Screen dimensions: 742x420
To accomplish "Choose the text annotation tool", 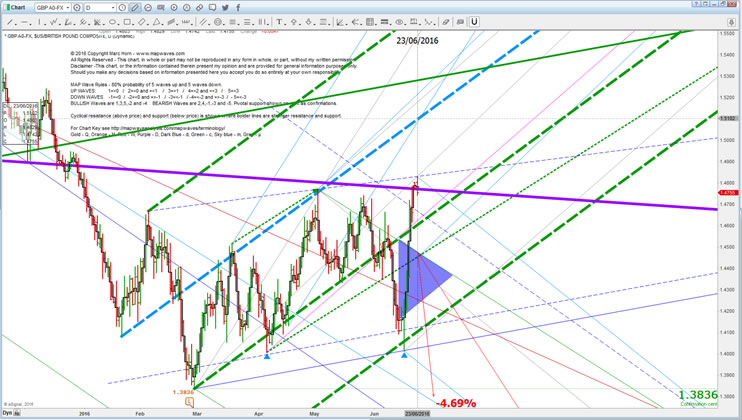I will pos(279,22).
